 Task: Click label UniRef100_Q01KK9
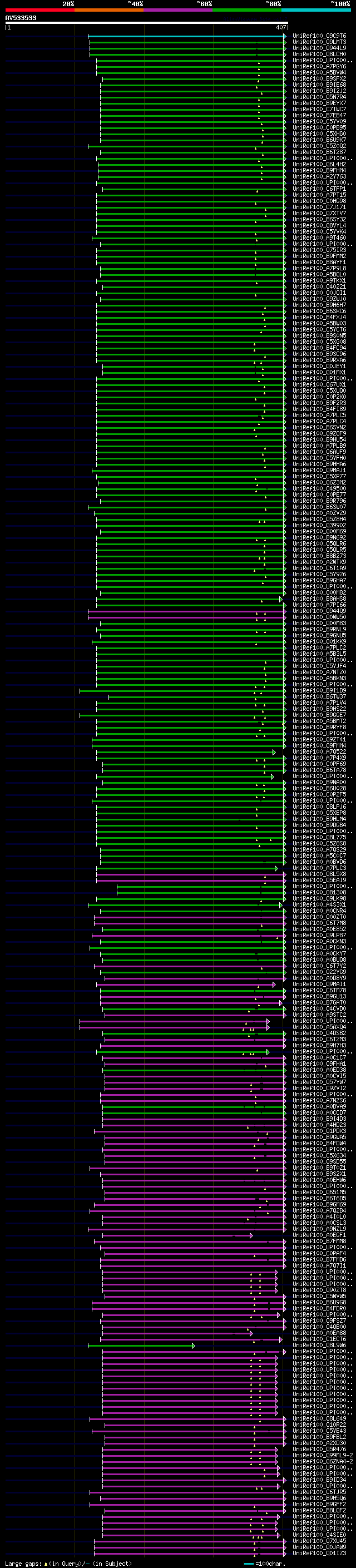pos(319,641)
